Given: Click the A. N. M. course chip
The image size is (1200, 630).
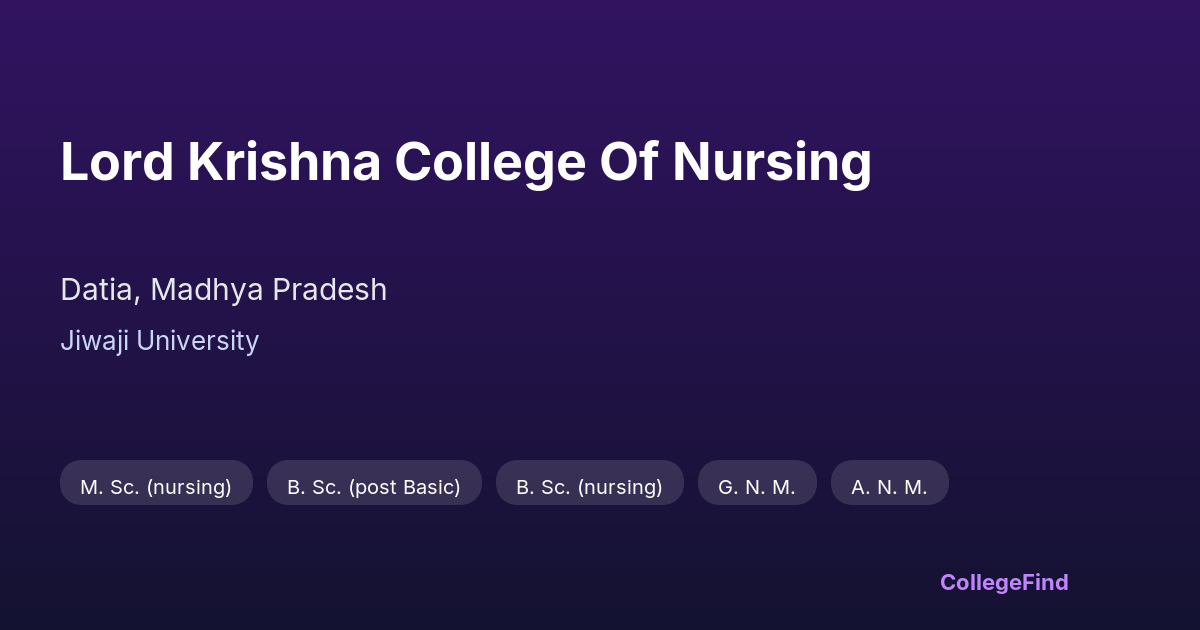Looking at the screenshot, I should (x=889, y=486).
